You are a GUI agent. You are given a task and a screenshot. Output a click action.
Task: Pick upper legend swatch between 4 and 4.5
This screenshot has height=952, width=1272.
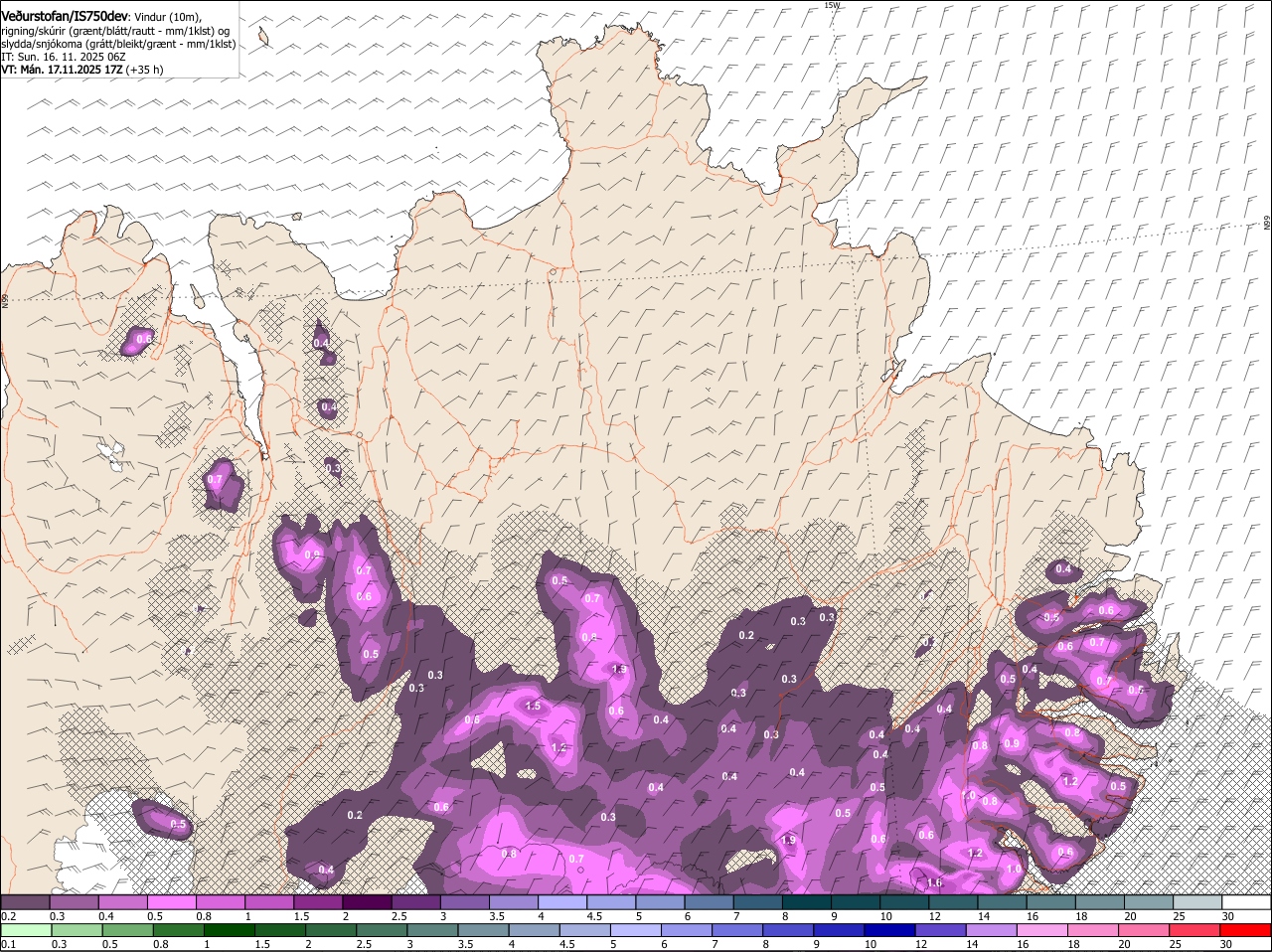[x=561, y=902]
